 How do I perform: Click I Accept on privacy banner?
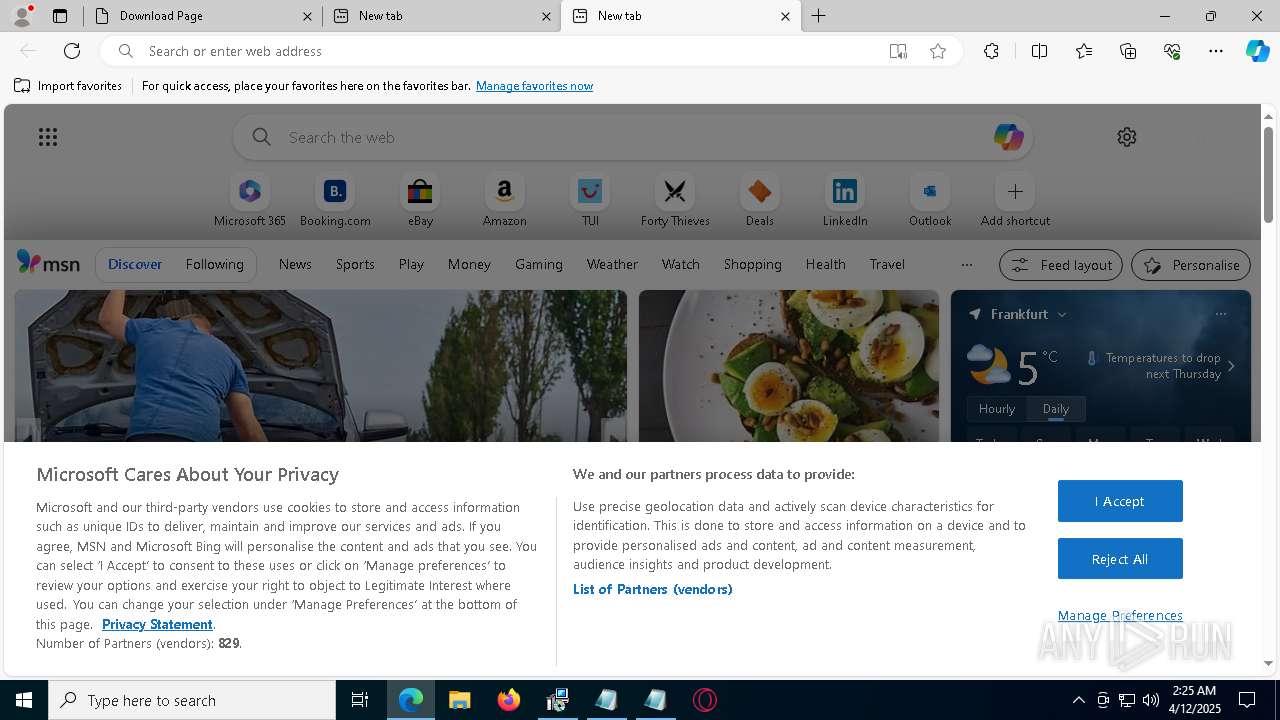coord(1120,501)
